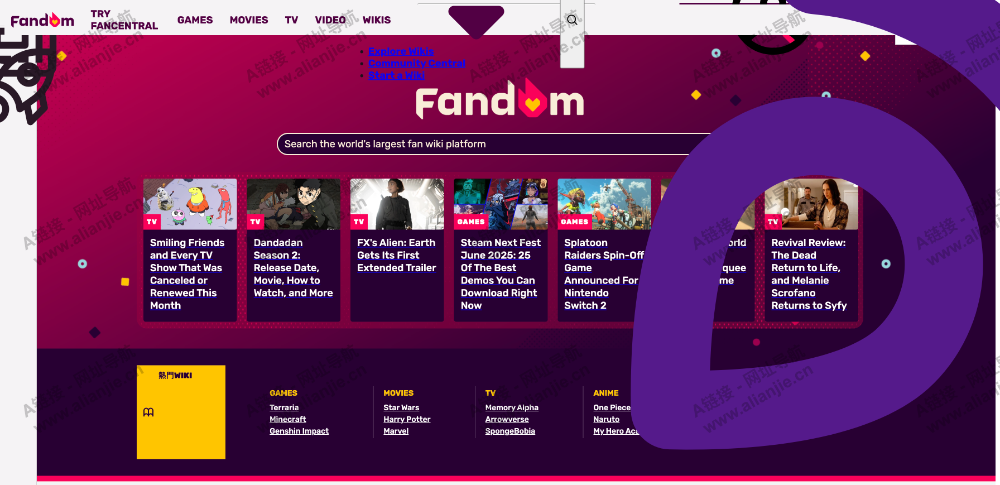The image size is (1000, 485).
Task: Click Try FanCentral link
Action: click(124, 20)
